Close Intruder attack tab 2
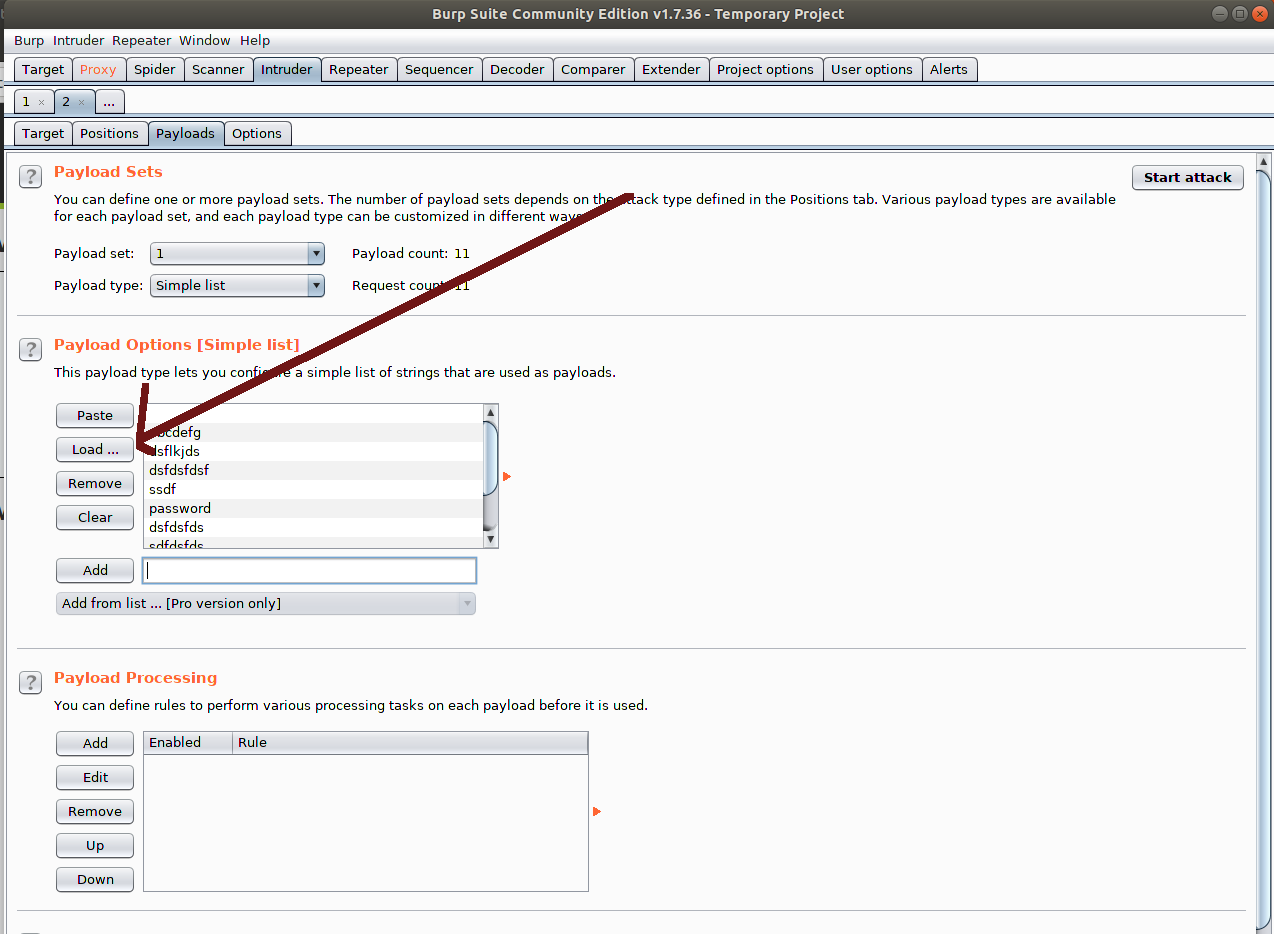This screenshot has width=1274, height=934. coord(81,103)
